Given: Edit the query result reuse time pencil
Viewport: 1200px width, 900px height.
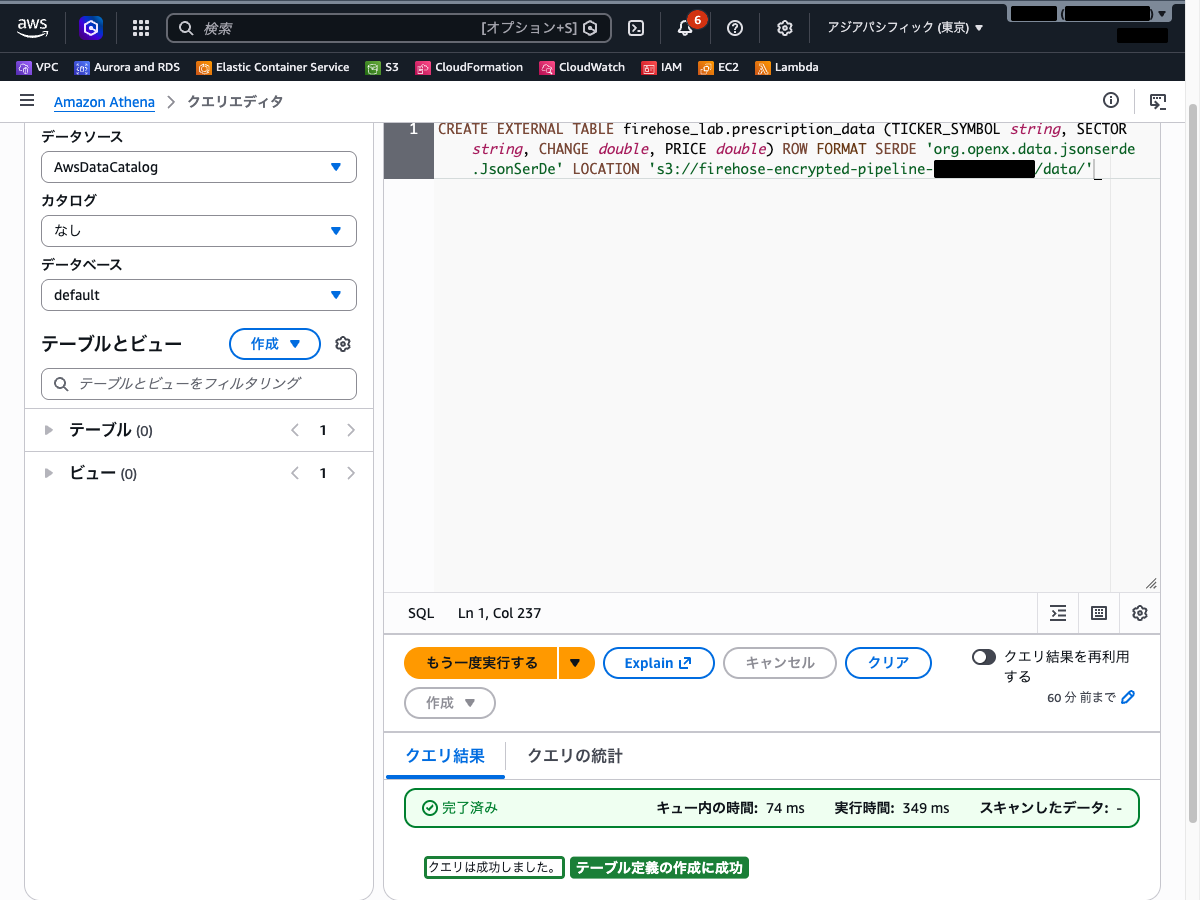Looking at the screenshot, I should 1129,697.
